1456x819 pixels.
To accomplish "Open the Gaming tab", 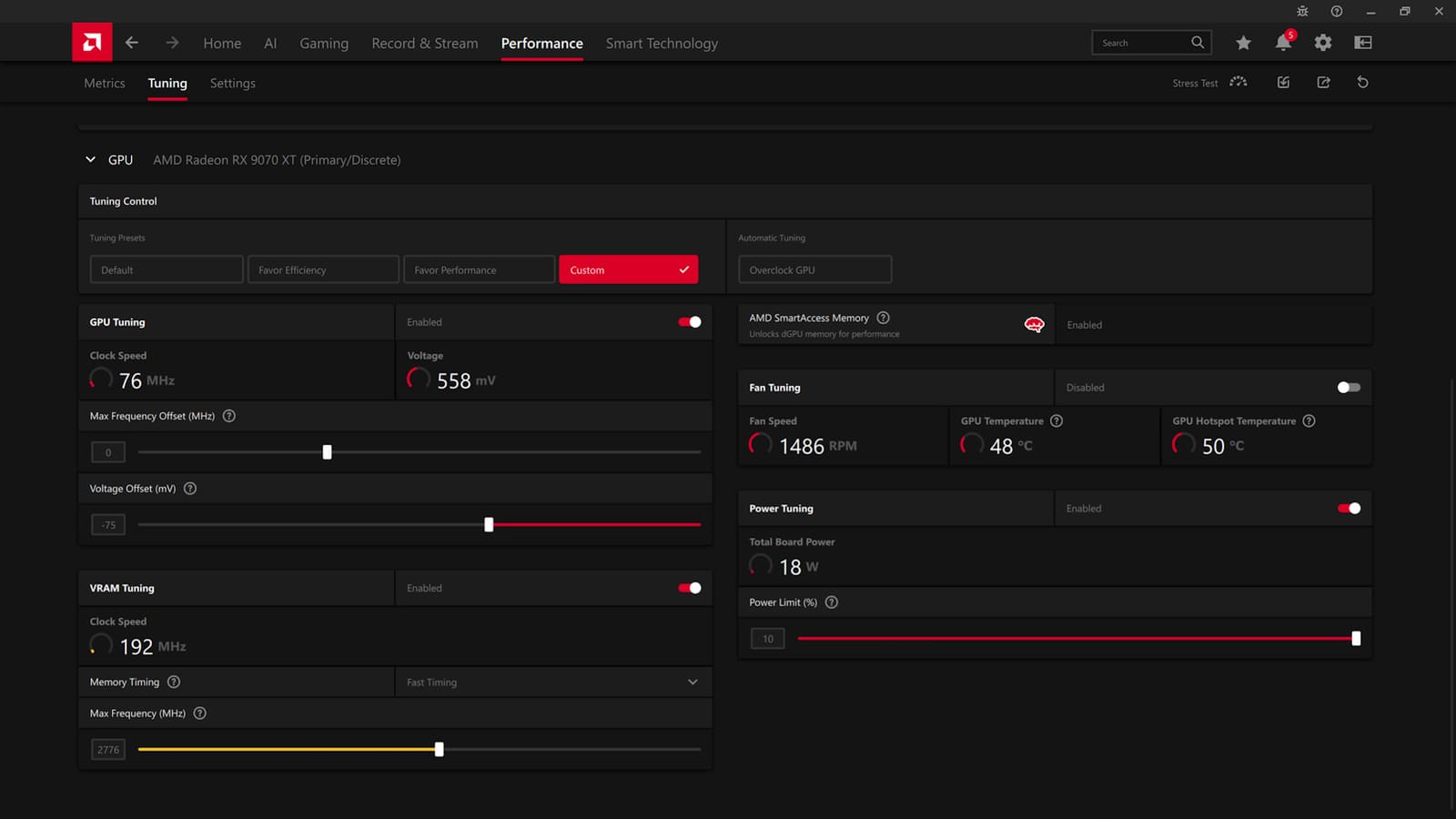I will (324, 43).
